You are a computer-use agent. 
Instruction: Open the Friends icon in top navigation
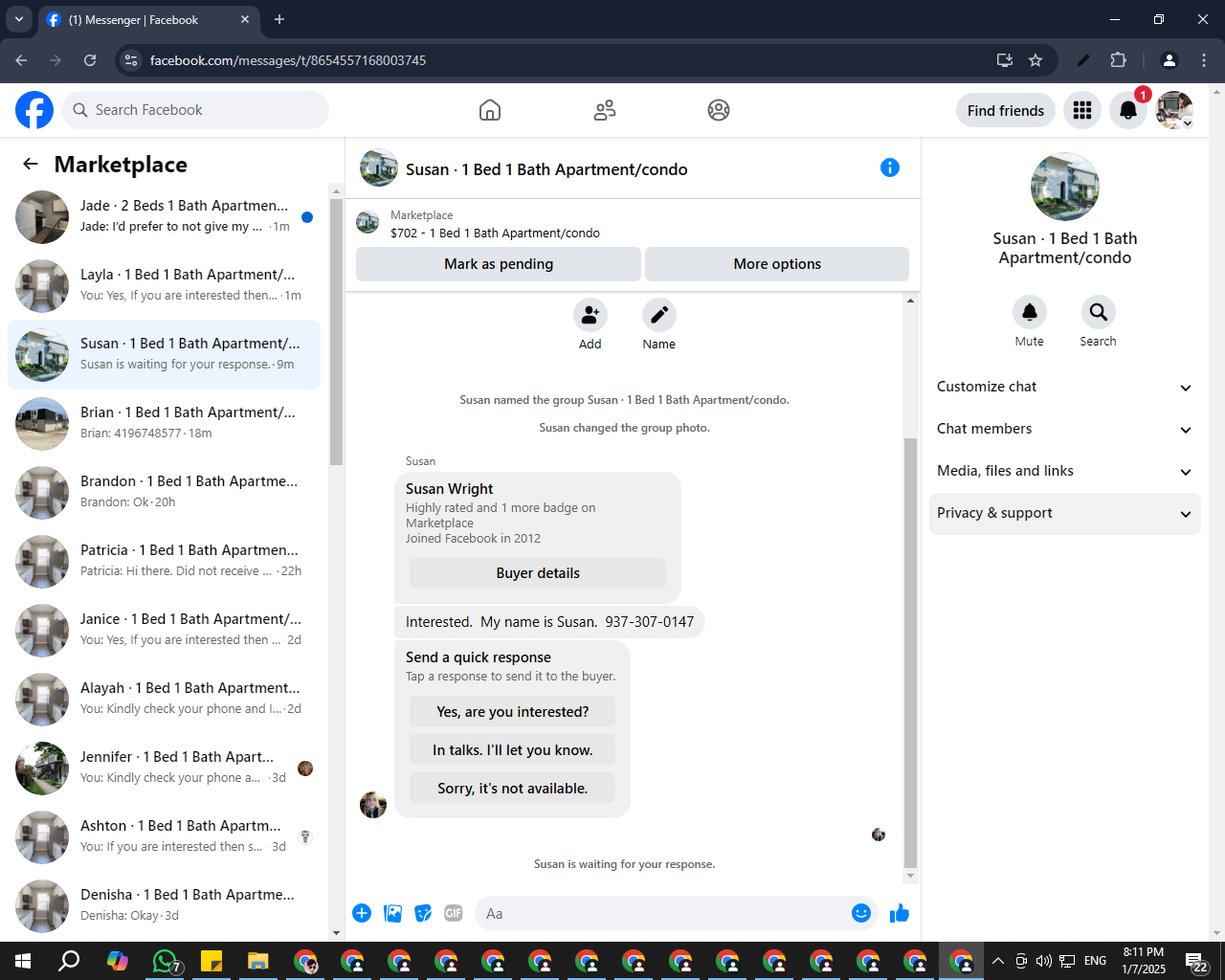click(605, 110)
